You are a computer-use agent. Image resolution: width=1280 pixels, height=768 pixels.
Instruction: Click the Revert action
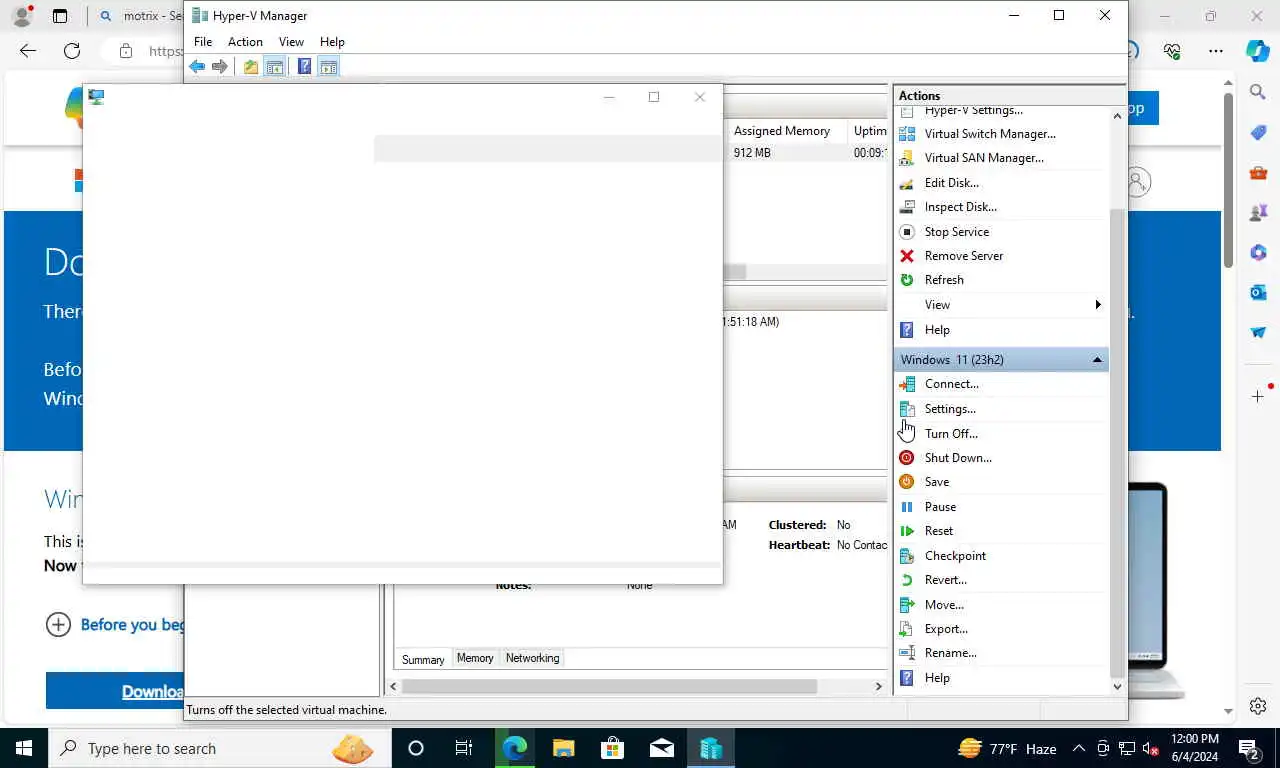[946, 580]
